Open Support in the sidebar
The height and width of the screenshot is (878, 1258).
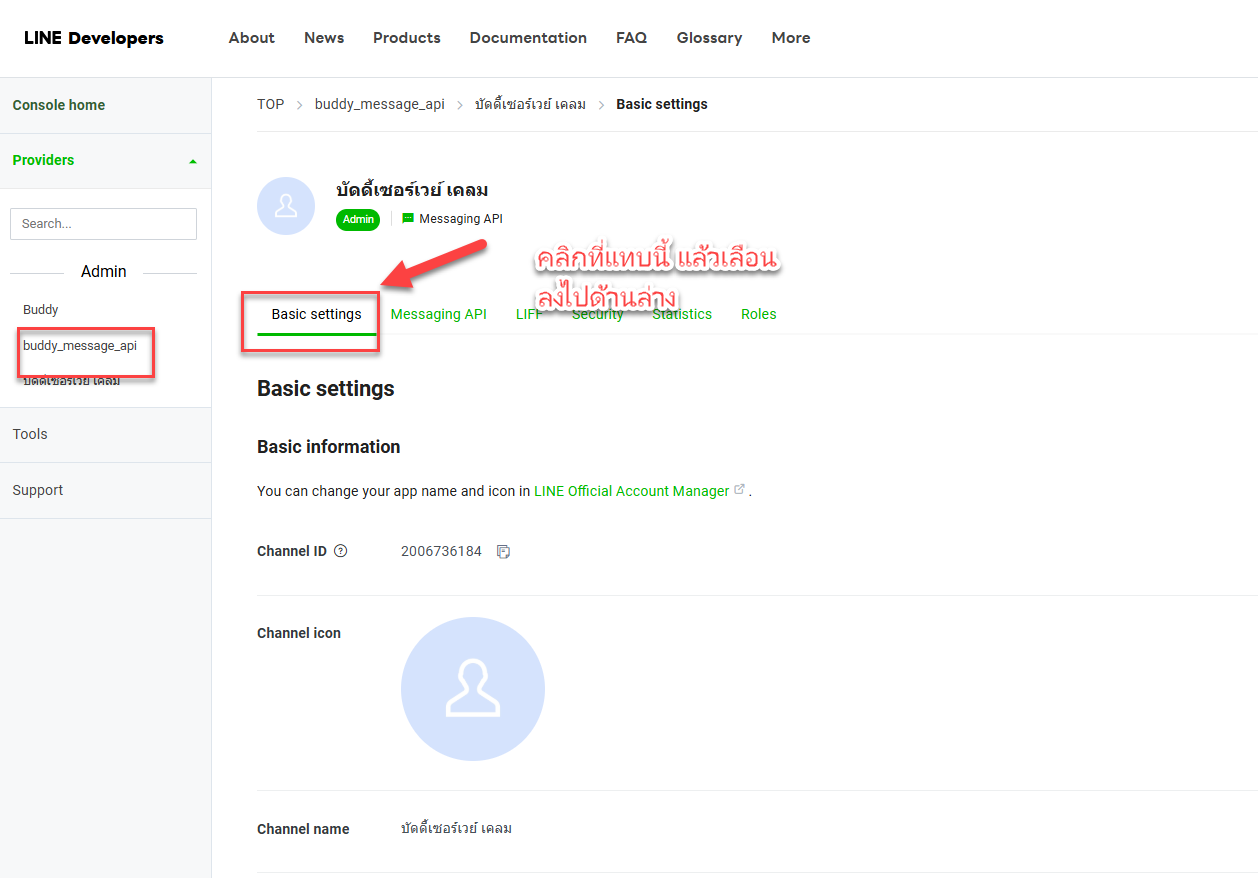(x=38, y=490)
